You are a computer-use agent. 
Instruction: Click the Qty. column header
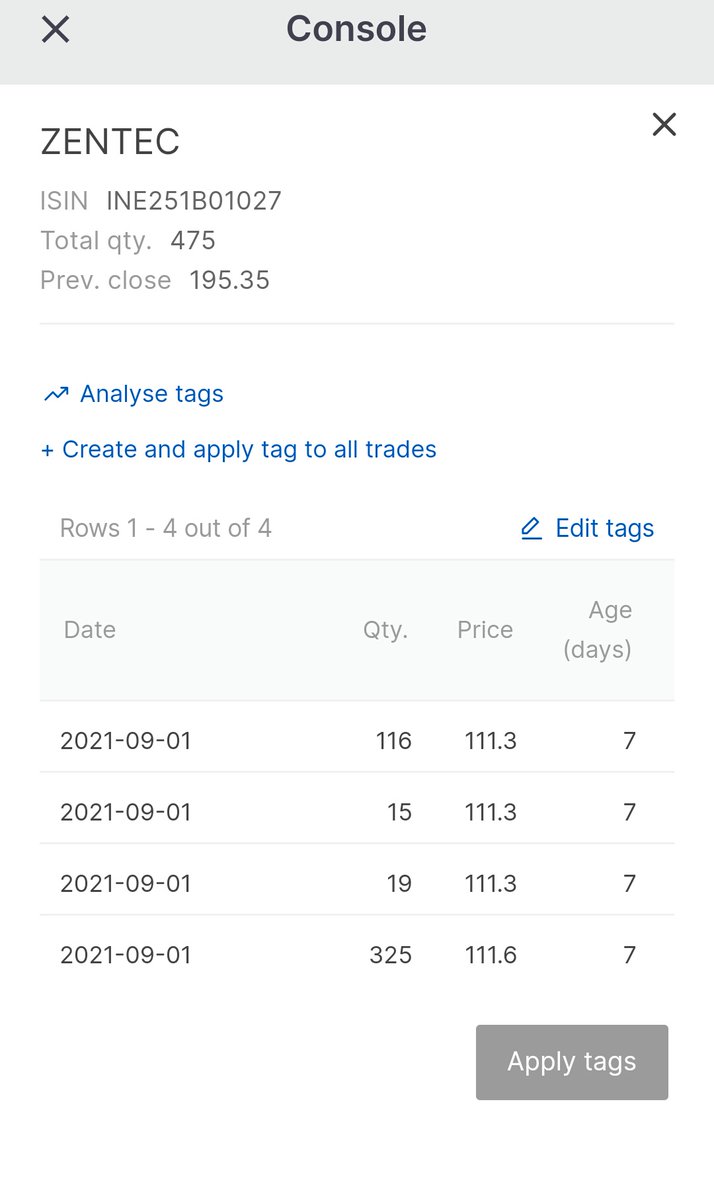[385, 630]
